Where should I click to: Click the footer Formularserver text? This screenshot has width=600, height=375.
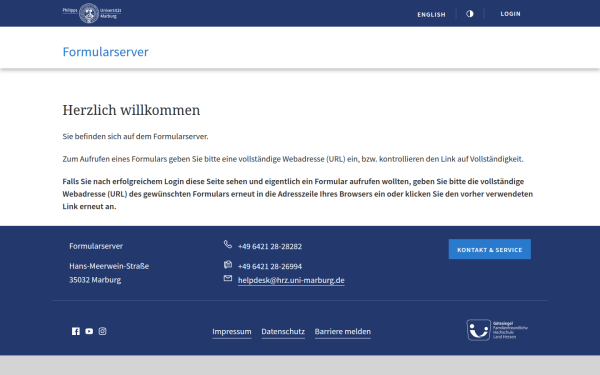pos(96,246)
